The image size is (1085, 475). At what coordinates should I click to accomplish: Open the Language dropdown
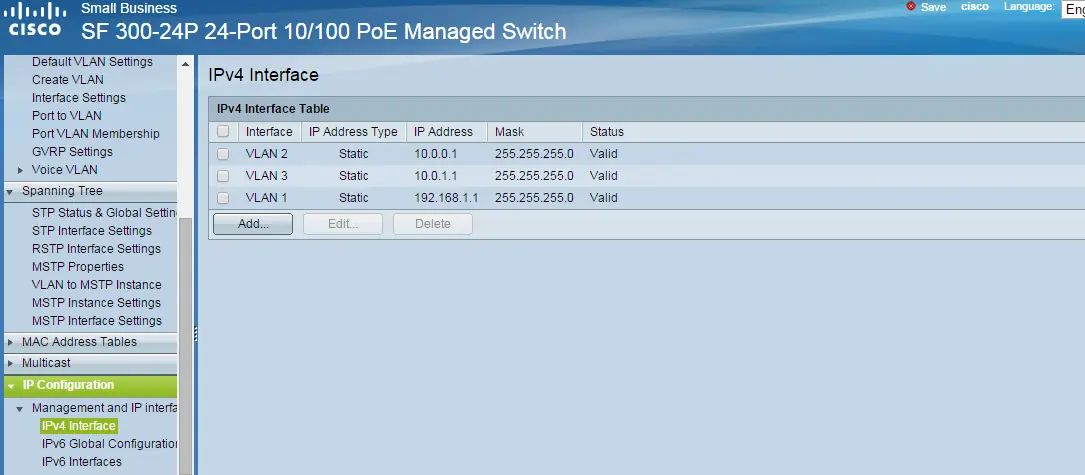pyautogui.click(x=1073, y=9)
